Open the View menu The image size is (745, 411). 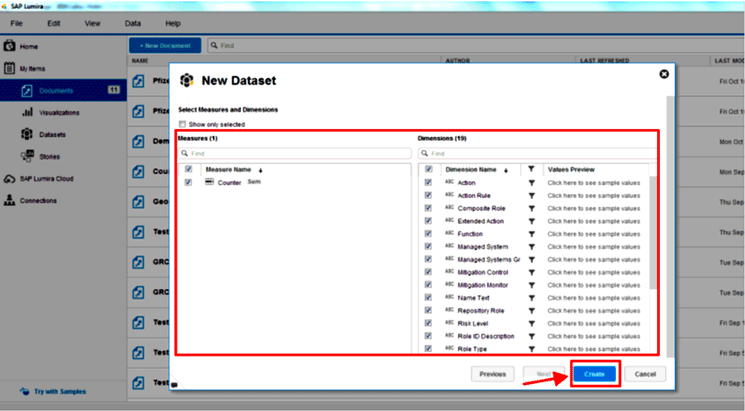[93, 23]
